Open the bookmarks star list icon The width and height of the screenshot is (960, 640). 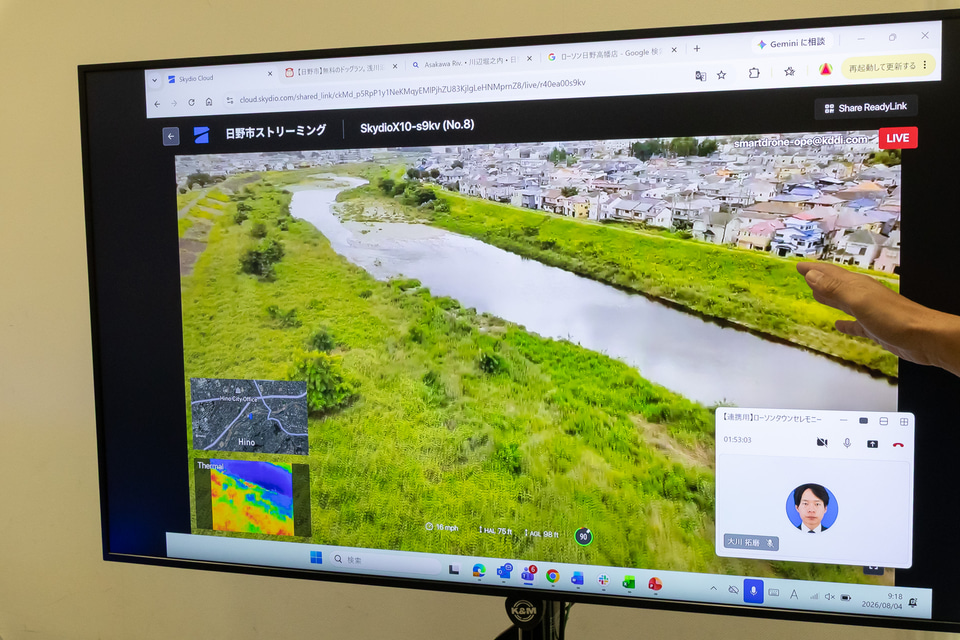coord(790,71)
